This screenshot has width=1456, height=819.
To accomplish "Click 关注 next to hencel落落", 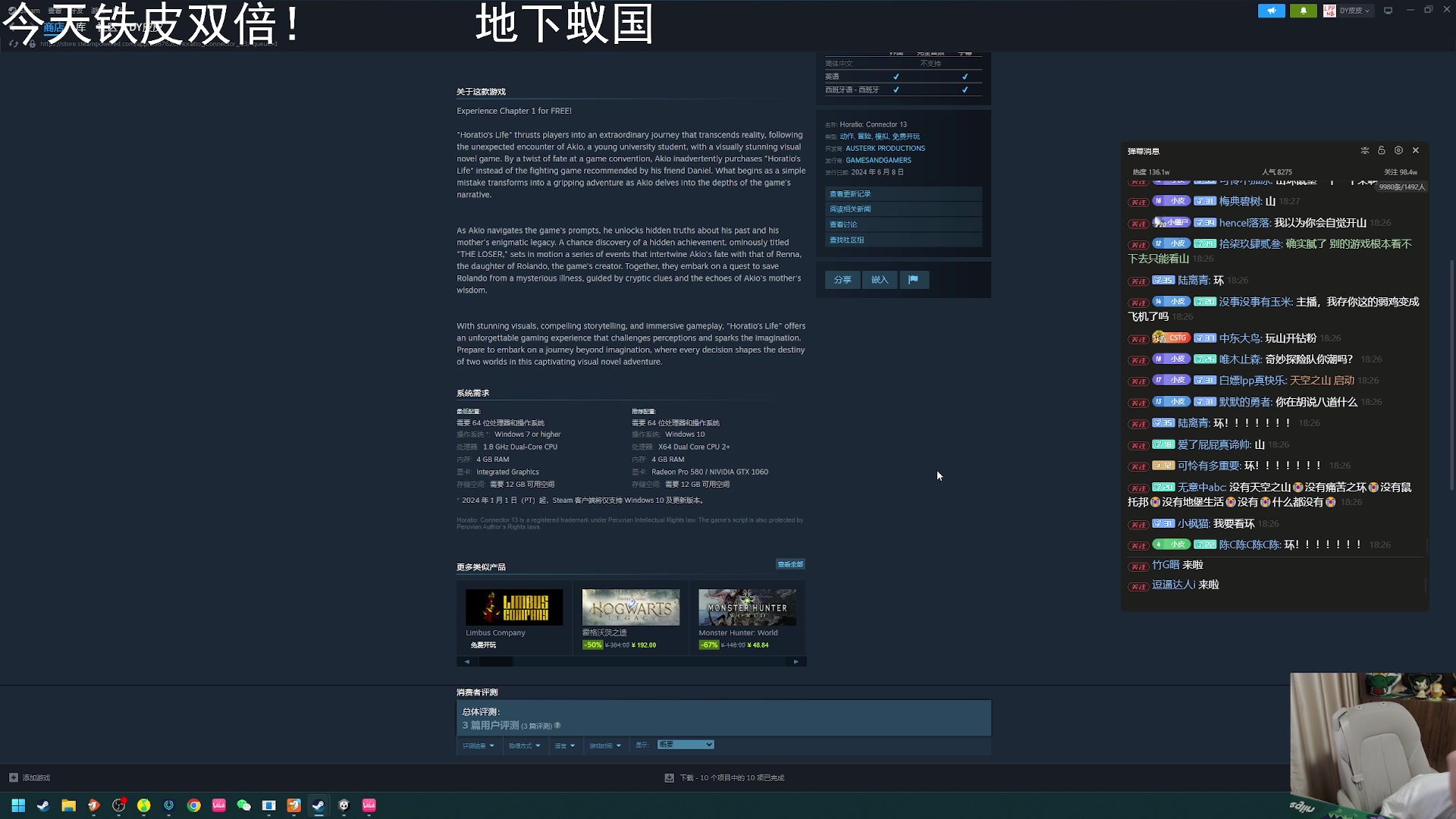I will [x=1138, y=224].
